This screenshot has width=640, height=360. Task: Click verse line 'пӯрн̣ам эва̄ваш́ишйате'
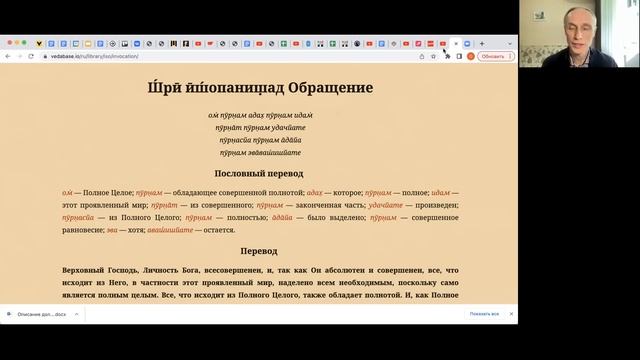click(260, 153)
